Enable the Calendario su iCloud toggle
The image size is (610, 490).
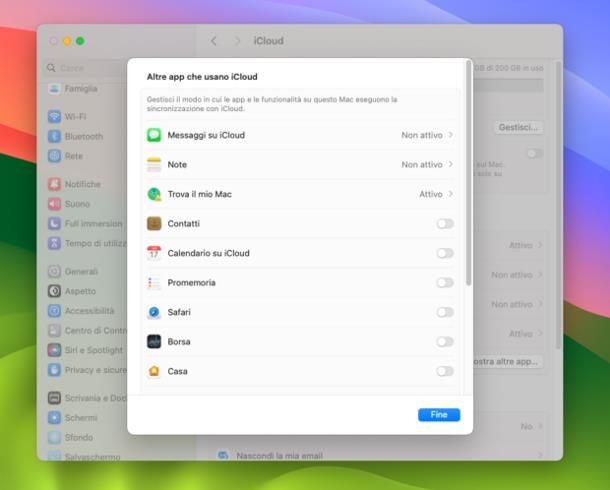tap(445, 253)
